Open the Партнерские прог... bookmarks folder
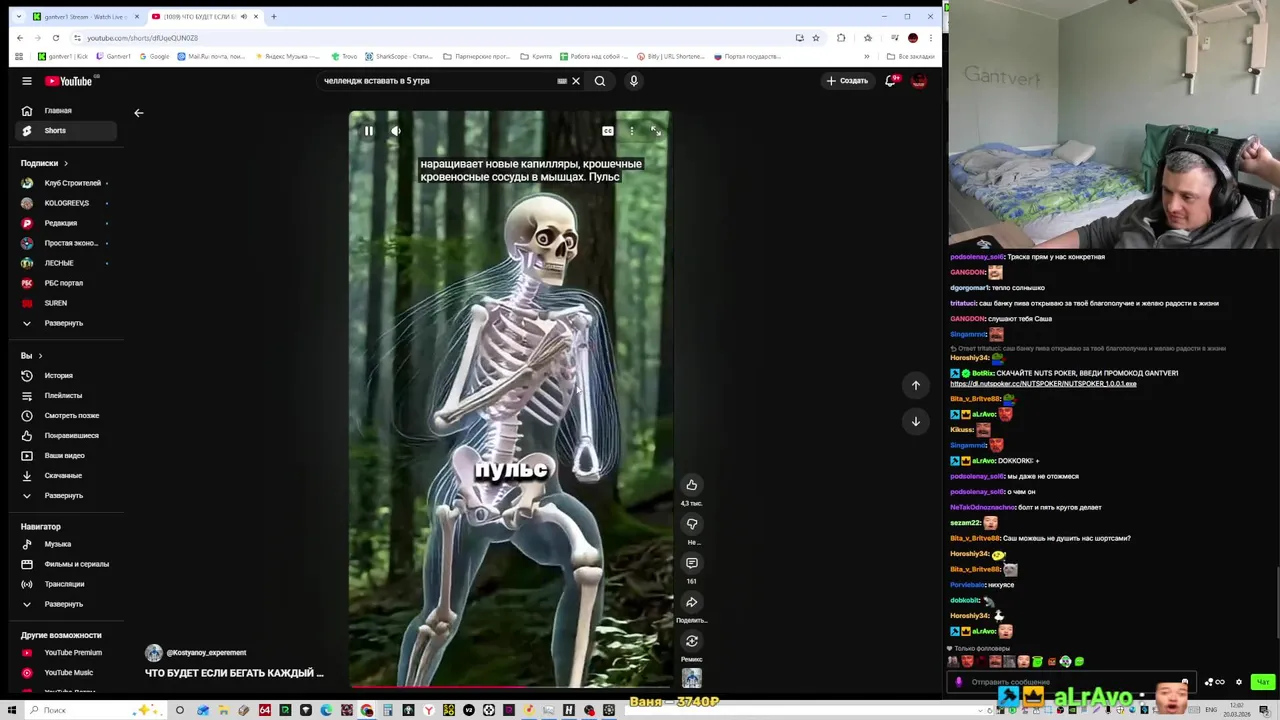 476,57
